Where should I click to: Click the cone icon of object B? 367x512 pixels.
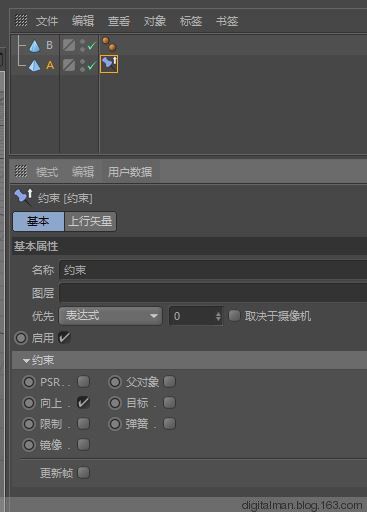pos(34,46)
